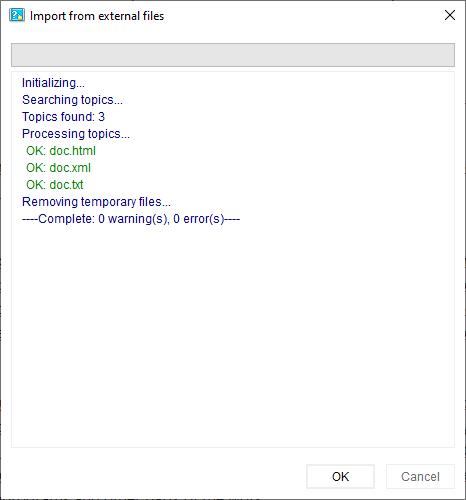Screen dimensions: 466x500
Task: Click the import progress bar
Action: pyautogui.click(x=233, y=55)
